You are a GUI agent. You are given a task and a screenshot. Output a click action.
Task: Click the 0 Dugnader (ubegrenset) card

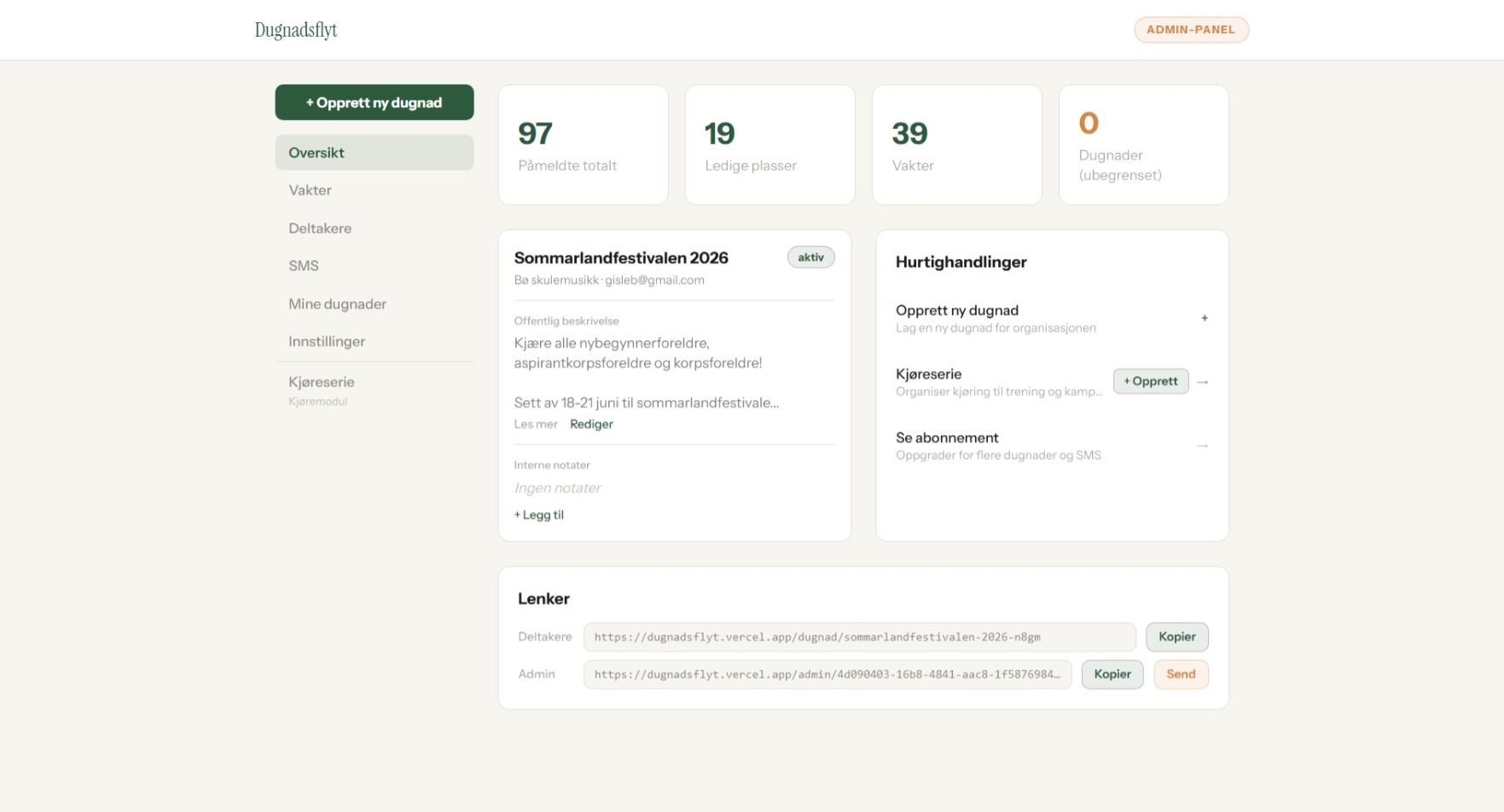pos(1144,145)
